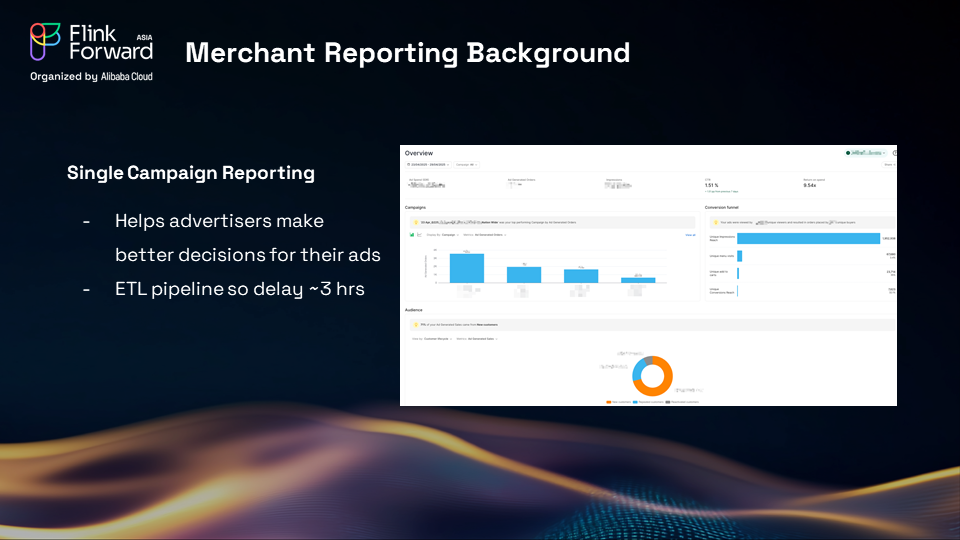Click the View all link in Campaigns
Screen dimensions: 960x540
coord(690,235)
